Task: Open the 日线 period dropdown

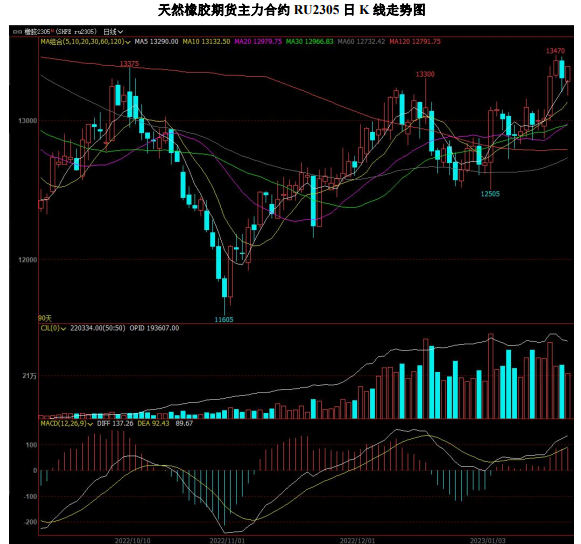Action: [113, 32]
